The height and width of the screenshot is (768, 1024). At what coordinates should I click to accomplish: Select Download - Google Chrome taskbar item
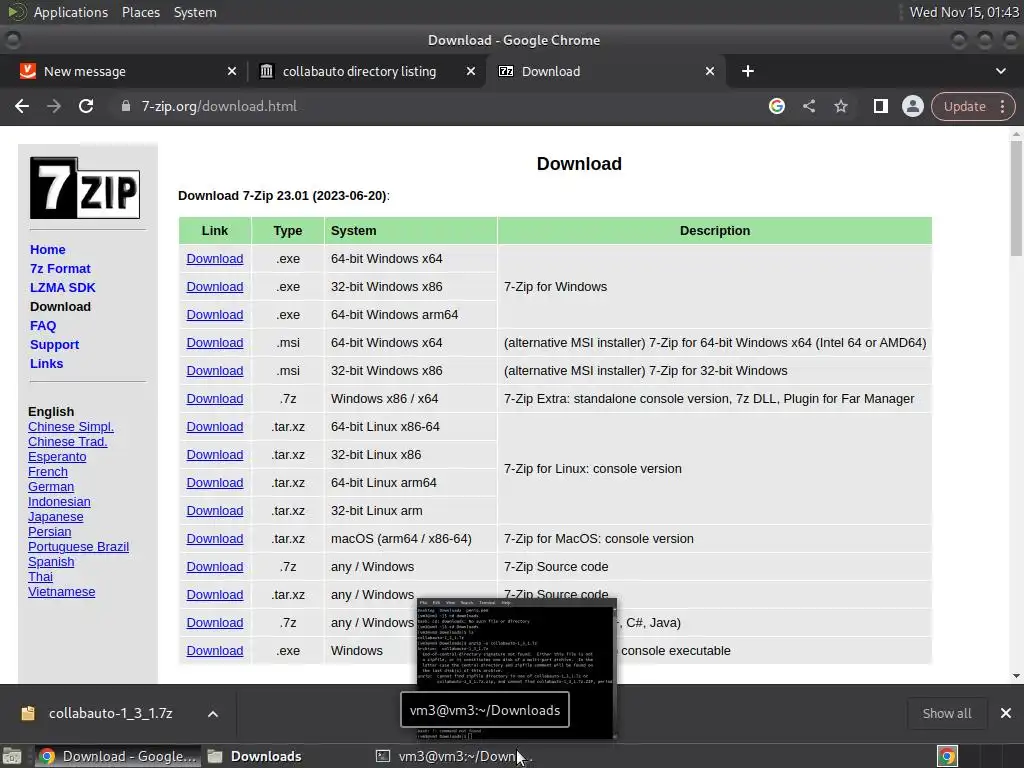pos(116,756)
